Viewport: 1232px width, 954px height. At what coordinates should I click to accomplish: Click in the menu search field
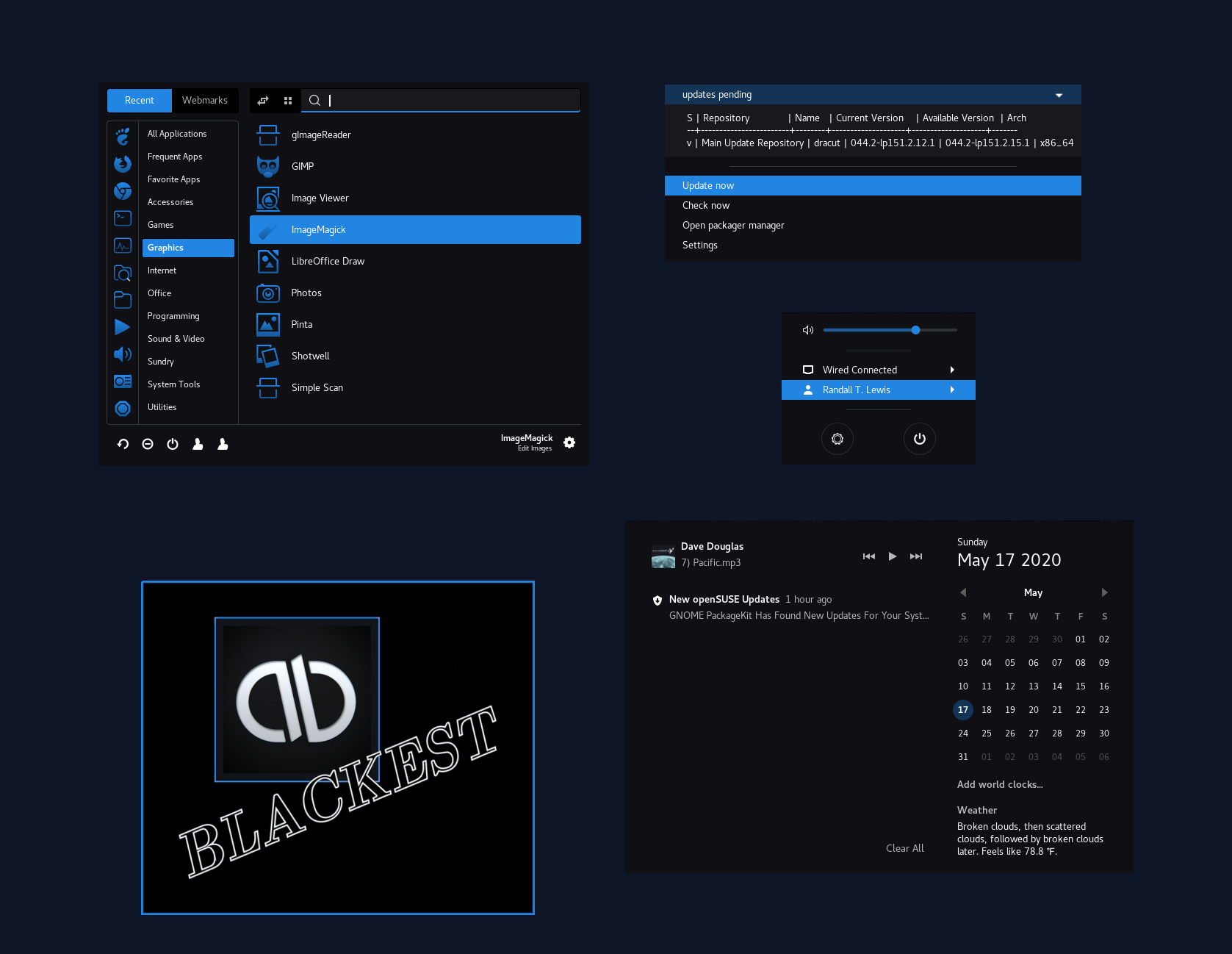coord(441,101)
